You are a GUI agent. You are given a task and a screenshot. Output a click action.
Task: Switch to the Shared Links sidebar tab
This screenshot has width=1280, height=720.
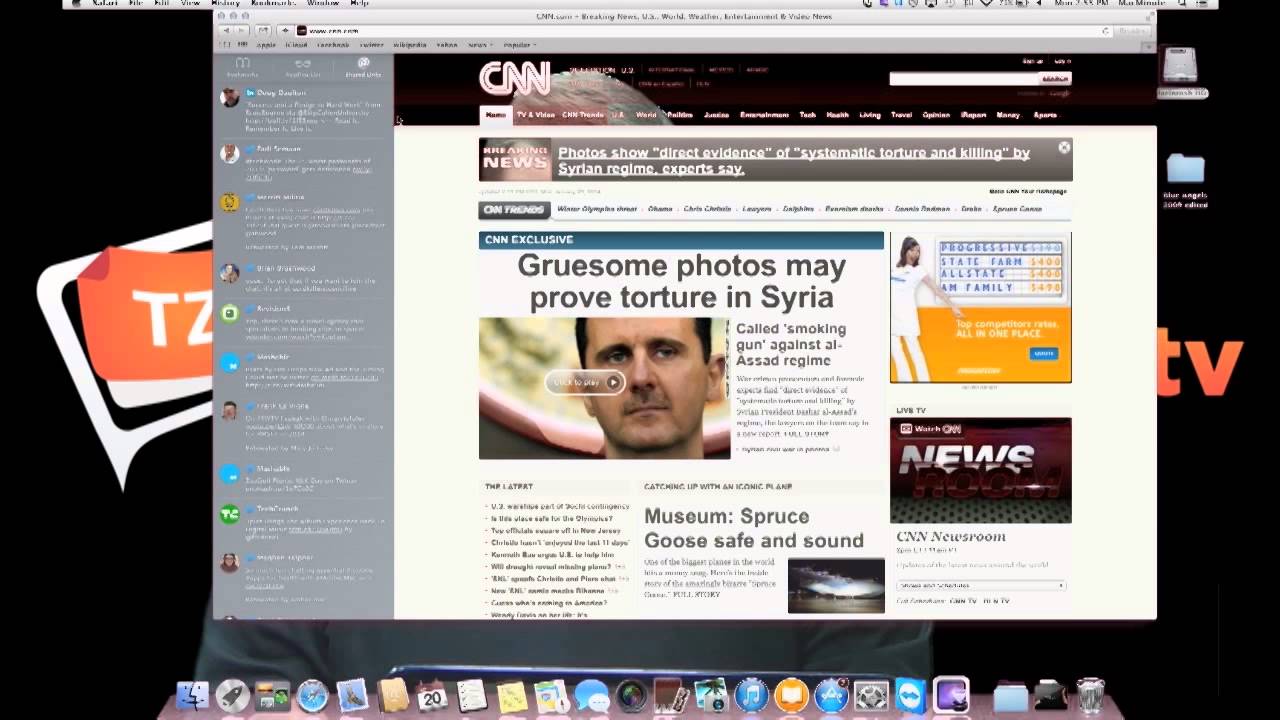click(x=363, y=67)
